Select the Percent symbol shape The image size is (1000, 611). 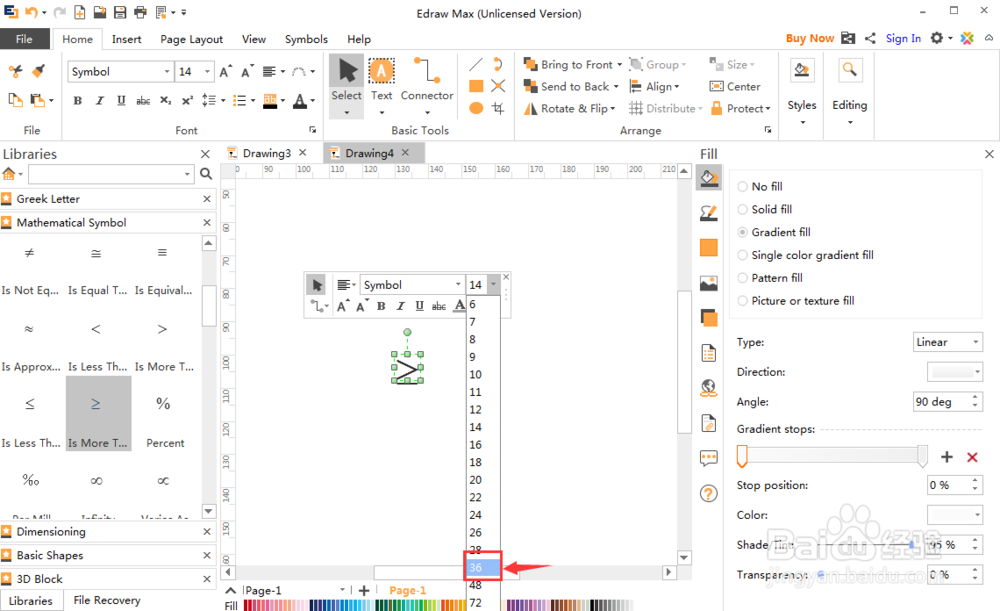coord(163,422)
